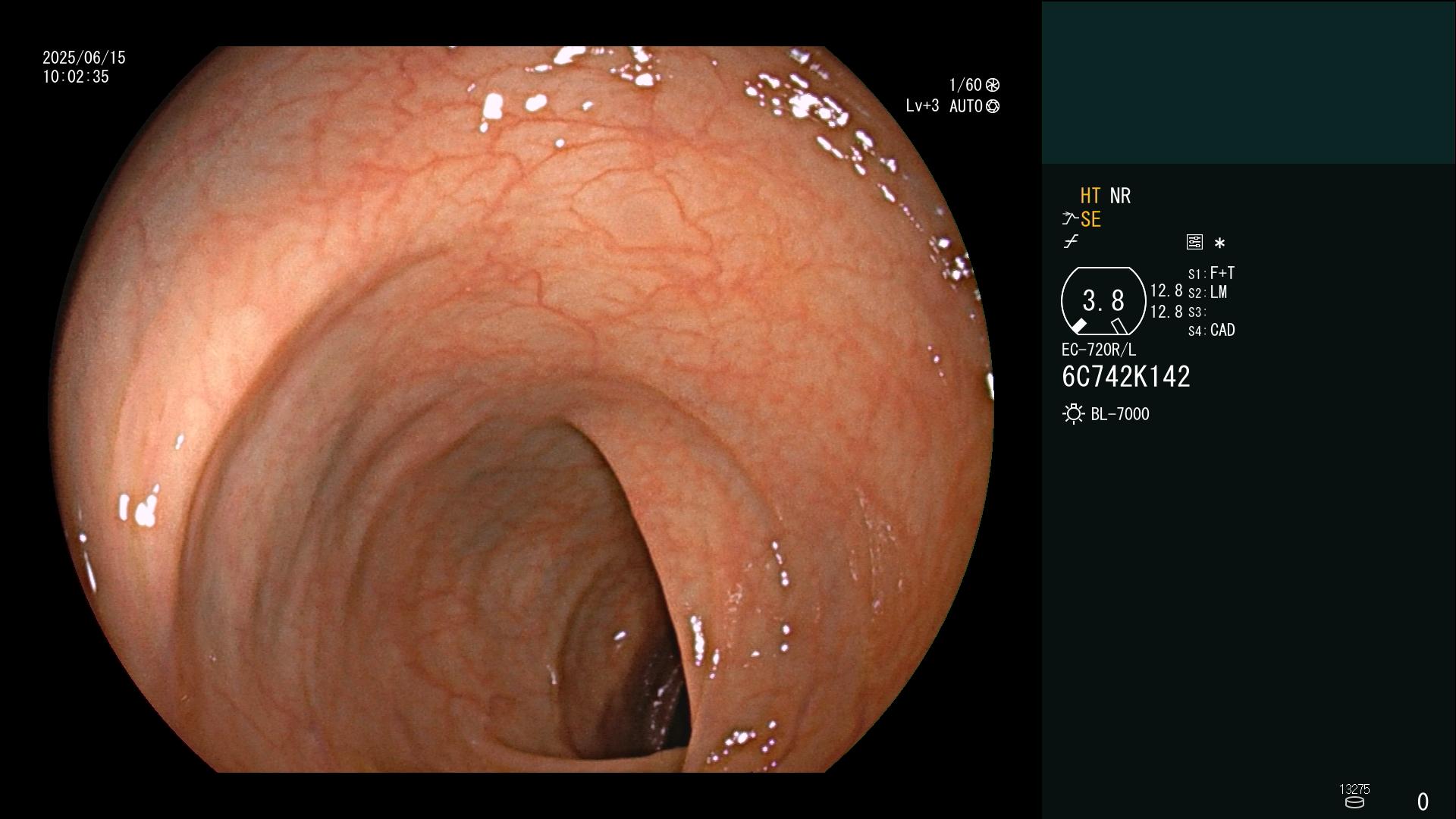Click the scope diameter 3.8 shape indicator

(x=1103, y=301)
